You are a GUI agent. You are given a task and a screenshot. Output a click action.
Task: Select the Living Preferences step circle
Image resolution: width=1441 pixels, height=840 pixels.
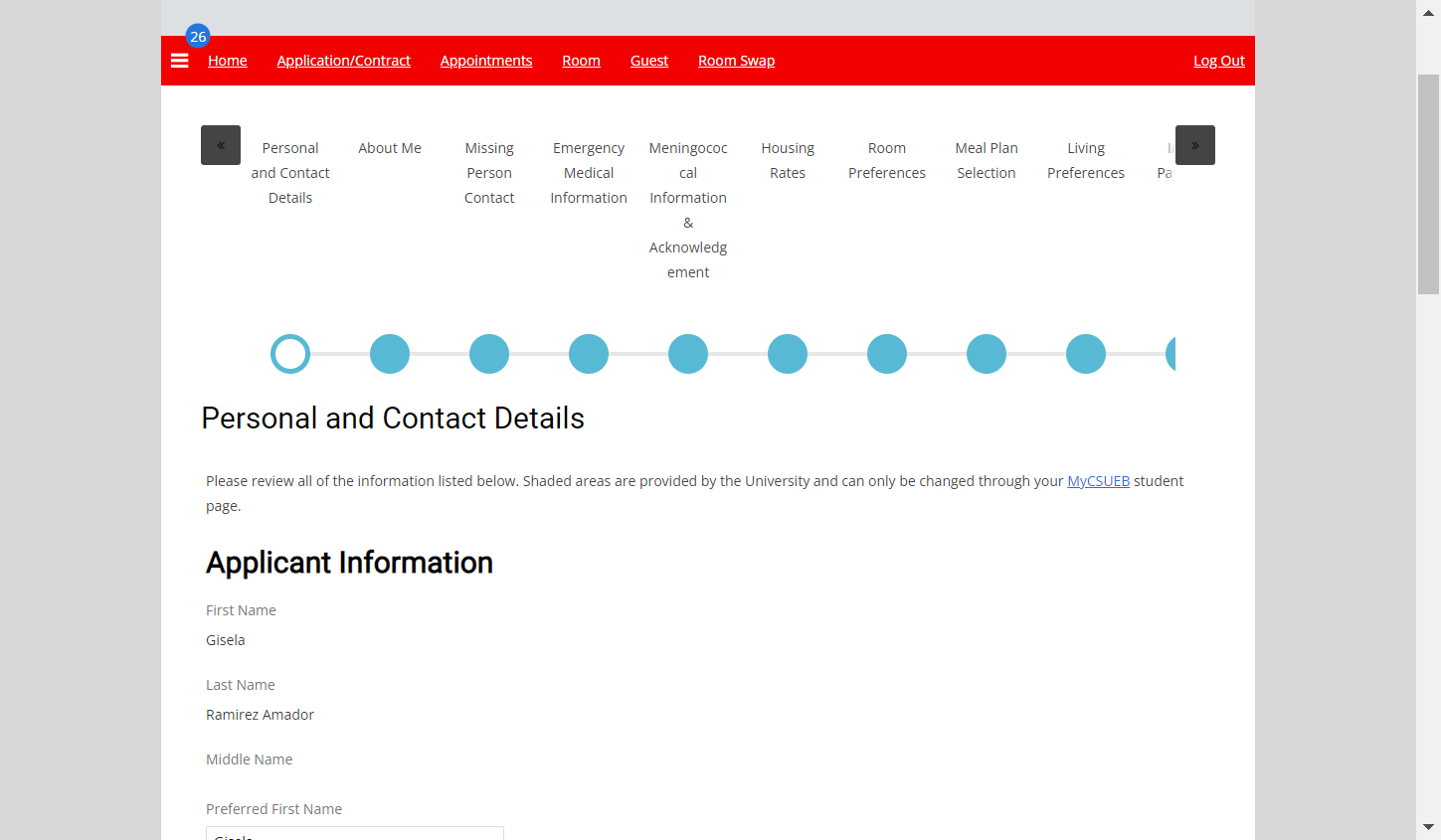[1086, 354]
